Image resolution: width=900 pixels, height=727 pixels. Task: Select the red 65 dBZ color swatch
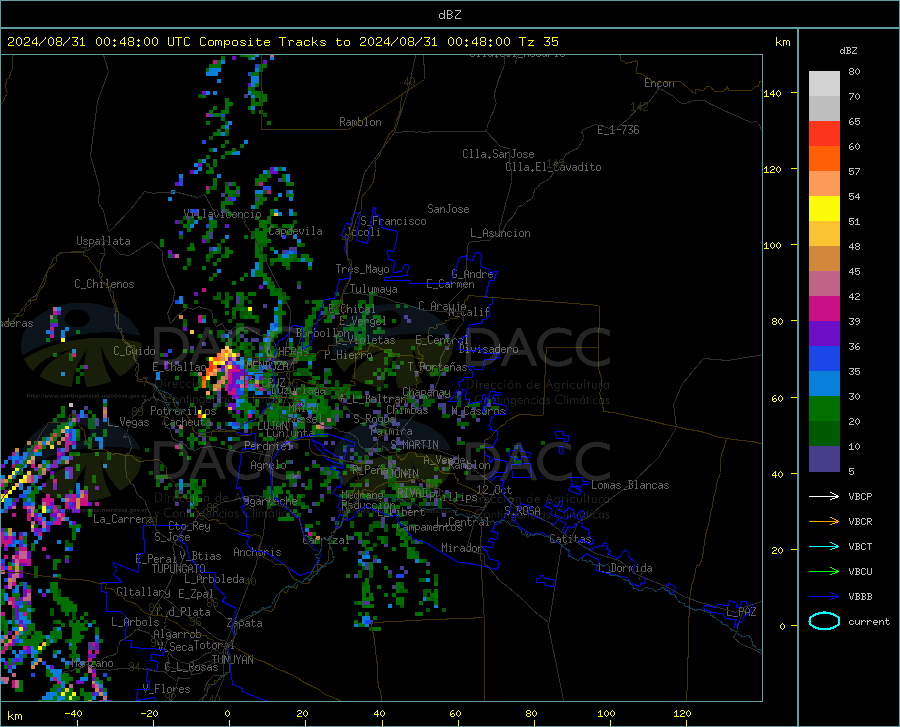click(824, 134)
